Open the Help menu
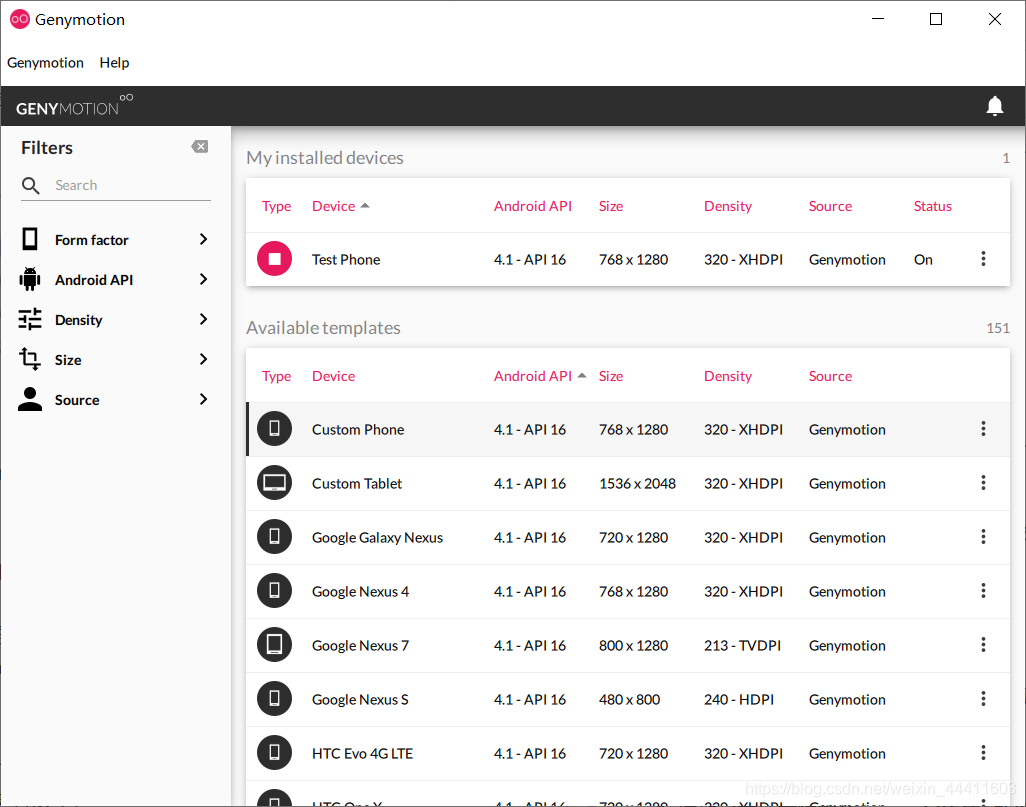The width and height of the screenshot is (1026, 807). [x=115, y=63]
